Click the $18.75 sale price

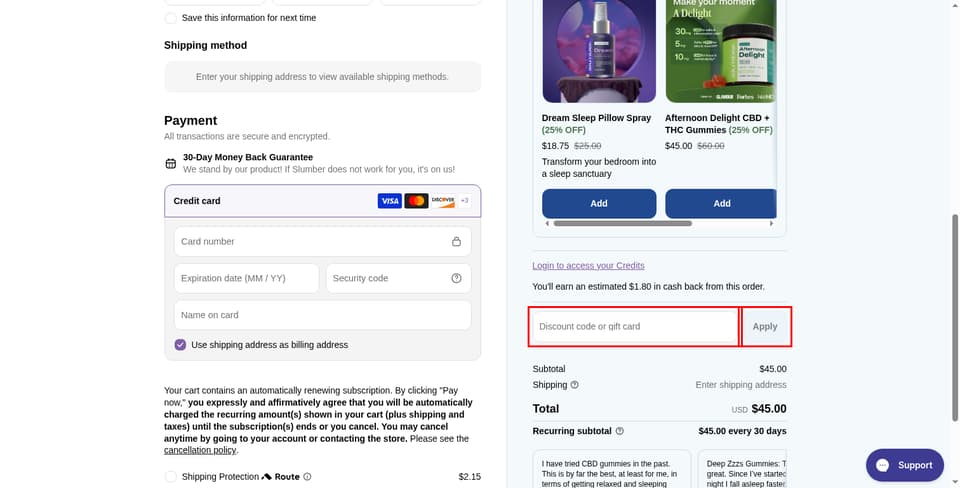tap(555, 146)
